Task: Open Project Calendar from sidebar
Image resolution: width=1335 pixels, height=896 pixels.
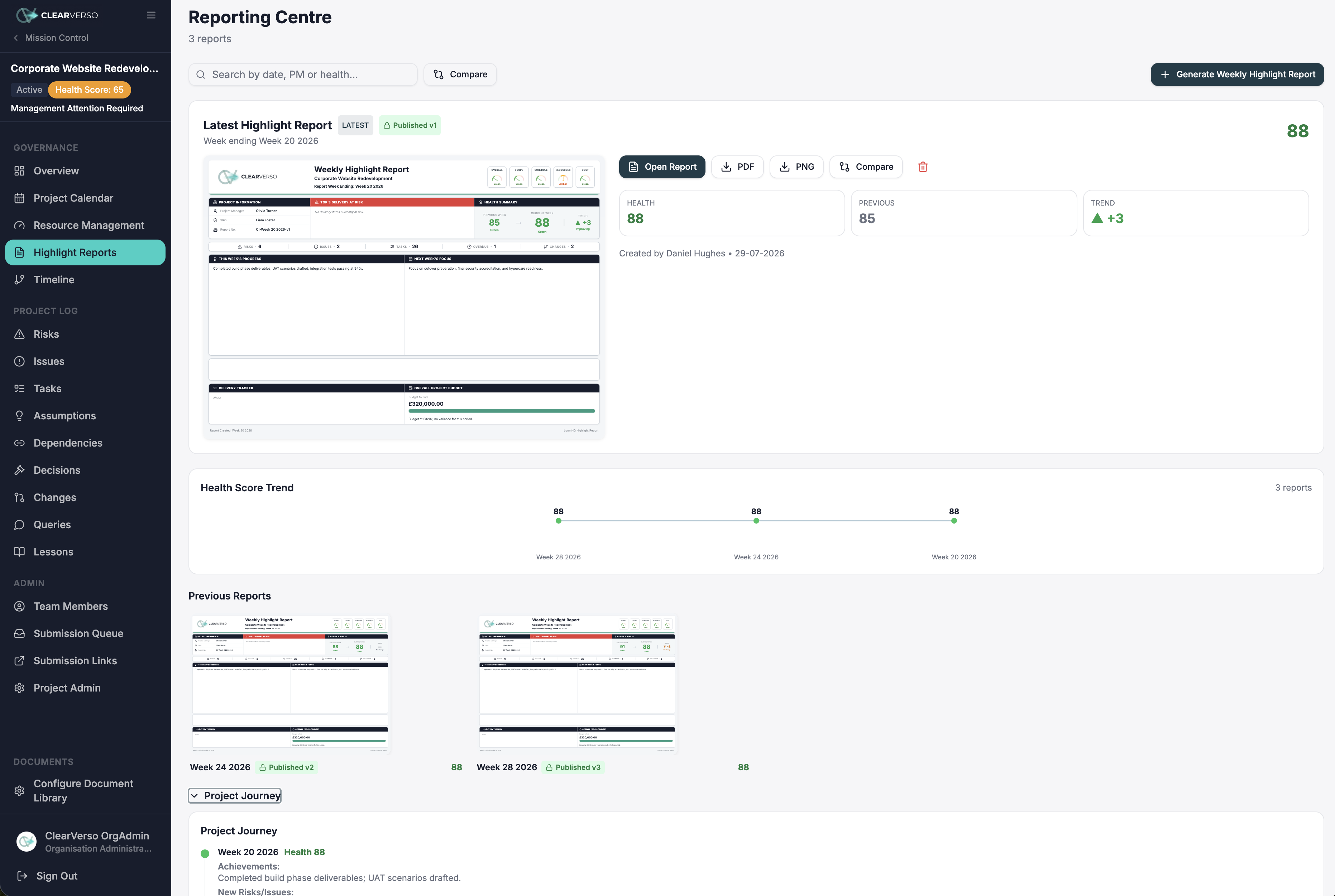Action: 85,198
